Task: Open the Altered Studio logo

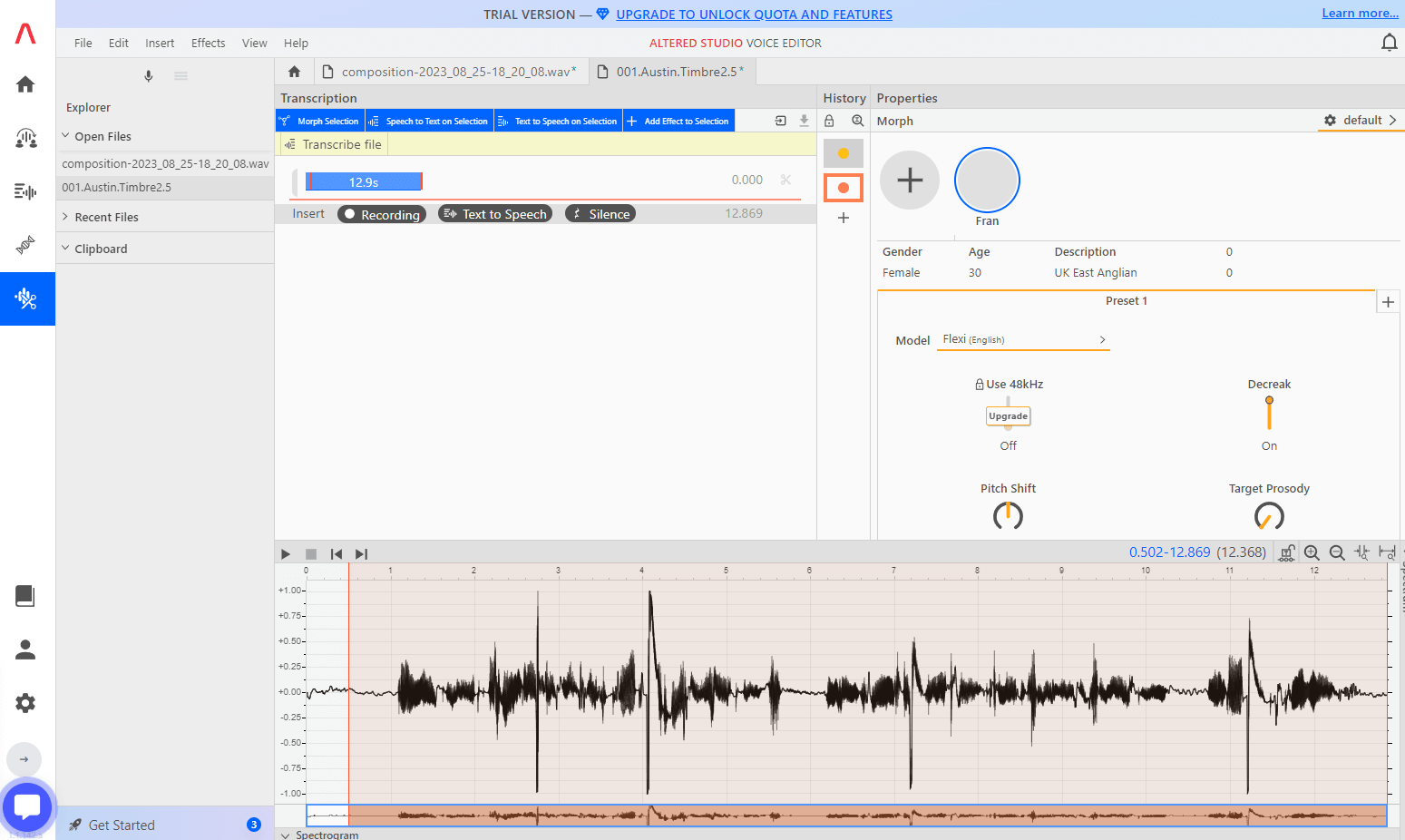Action: (25, 34)
